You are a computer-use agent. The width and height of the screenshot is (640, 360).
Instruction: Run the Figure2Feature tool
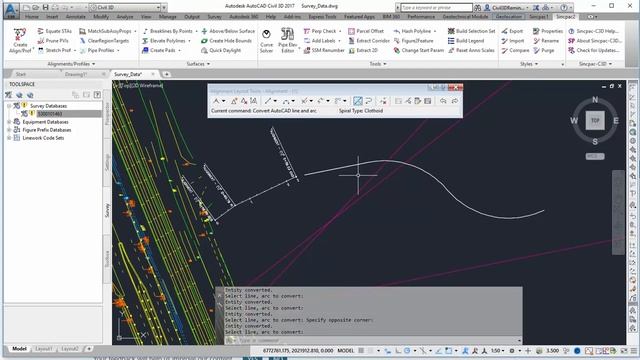pos(413,41)
